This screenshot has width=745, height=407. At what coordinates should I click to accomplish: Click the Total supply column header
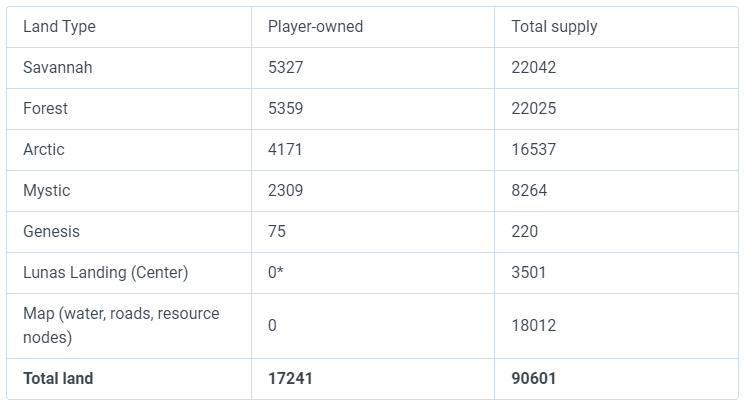click(x=554, y=27)
